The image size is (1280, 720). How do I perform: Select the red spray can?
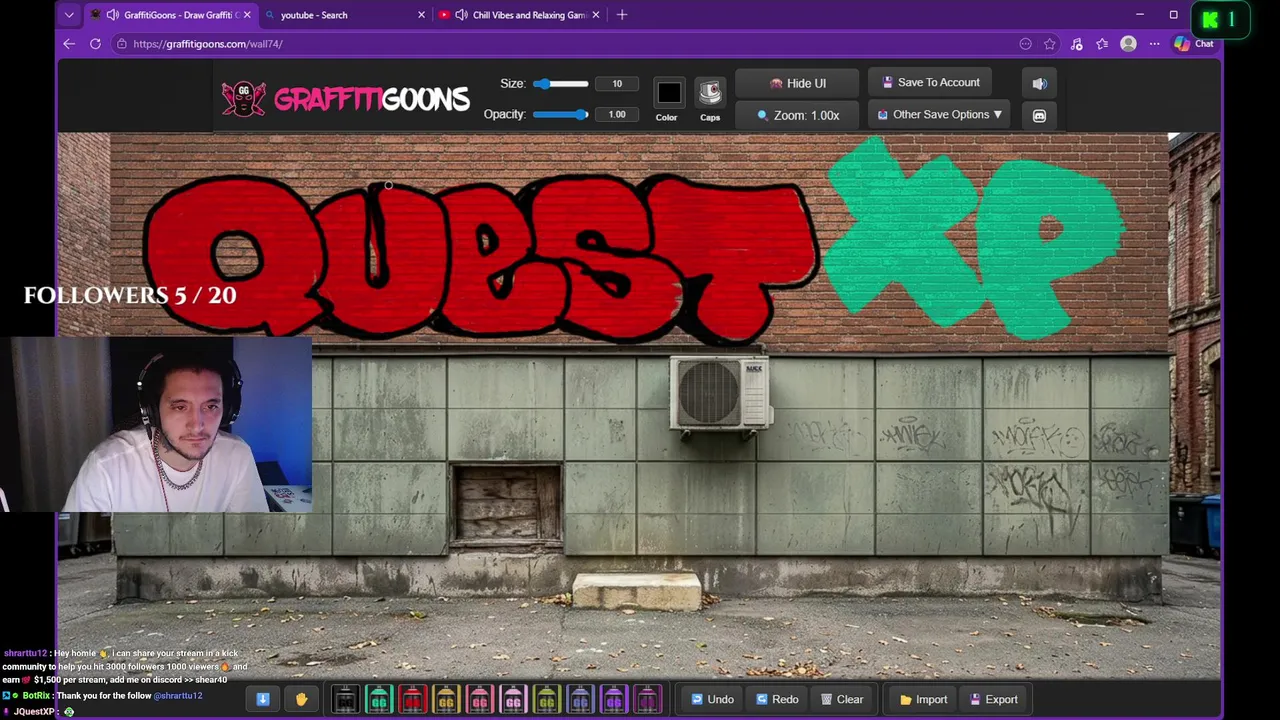(413, 699)
